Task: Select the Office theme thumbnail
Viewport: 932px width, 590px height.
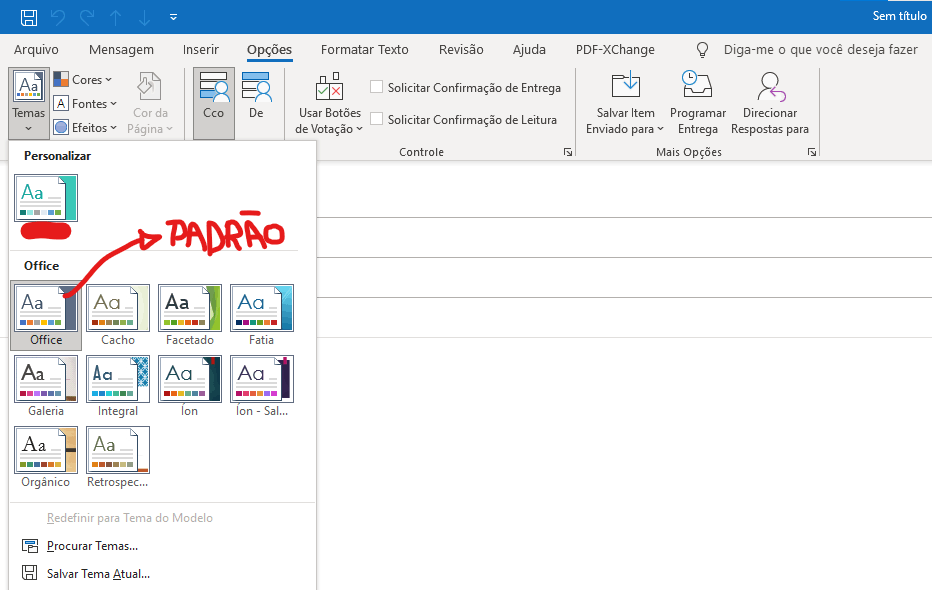Action: pos(46,315)
